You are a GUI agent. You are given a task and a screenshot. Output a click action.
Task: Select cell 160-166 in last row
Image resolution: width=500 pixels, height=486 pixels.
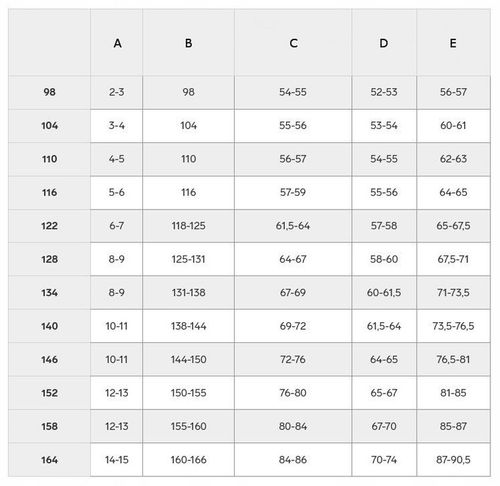click(x=188, y=460)
